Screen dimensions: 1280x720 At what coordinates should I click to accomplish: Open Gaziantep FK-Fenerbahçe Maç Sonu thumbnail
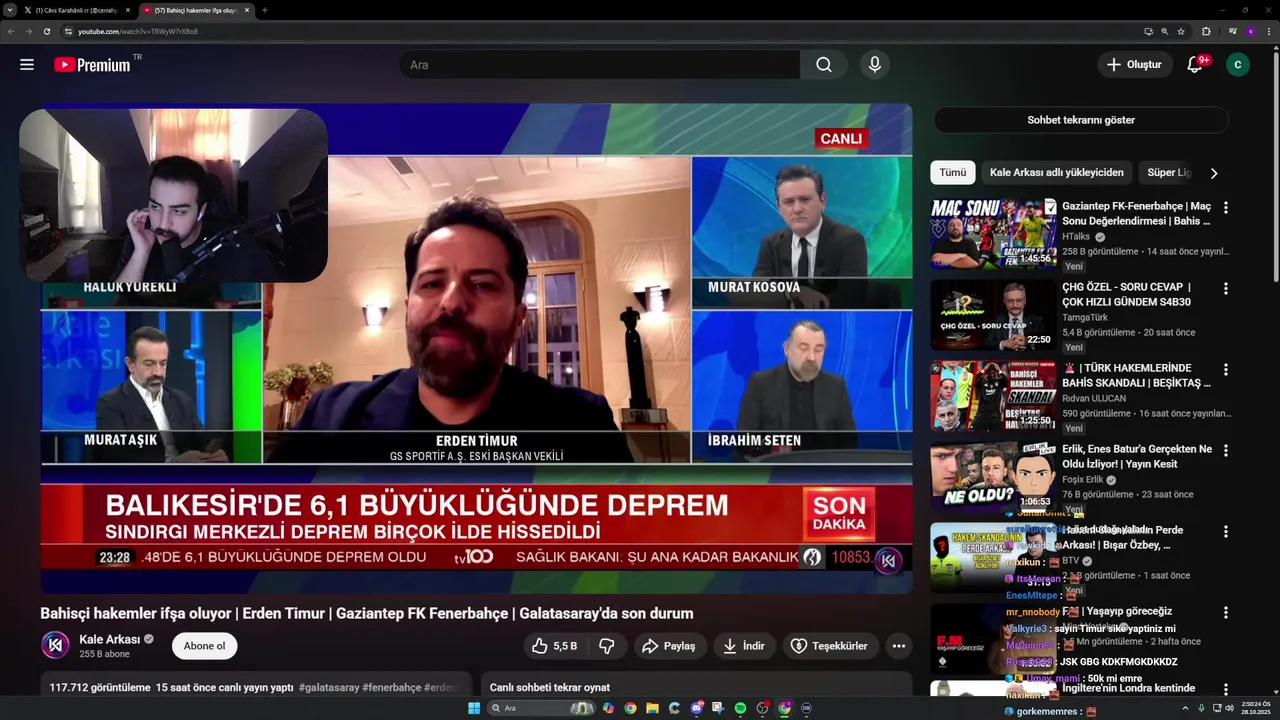993,234
